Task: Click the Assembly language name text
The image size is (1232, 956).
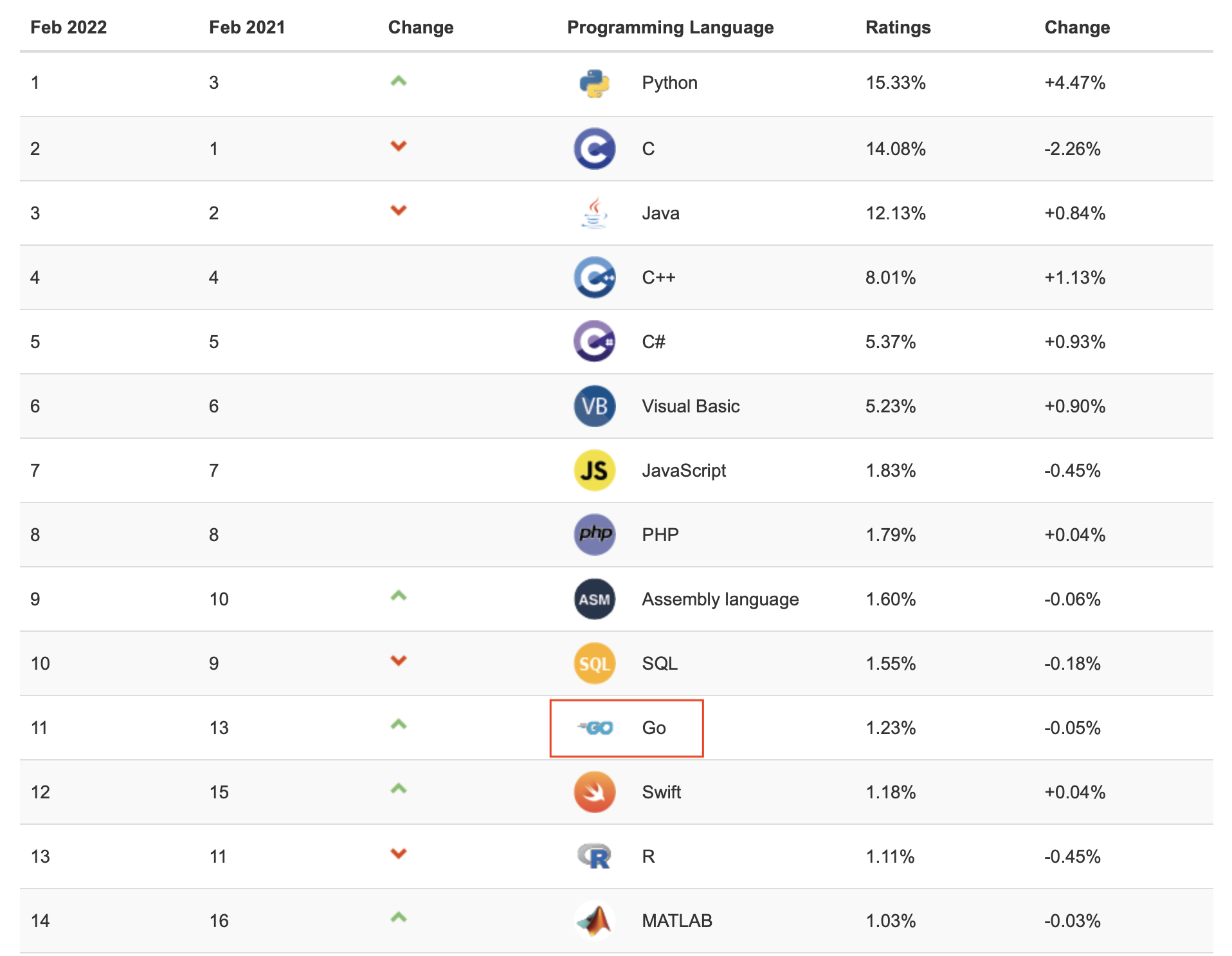Action: click(720, 599)
